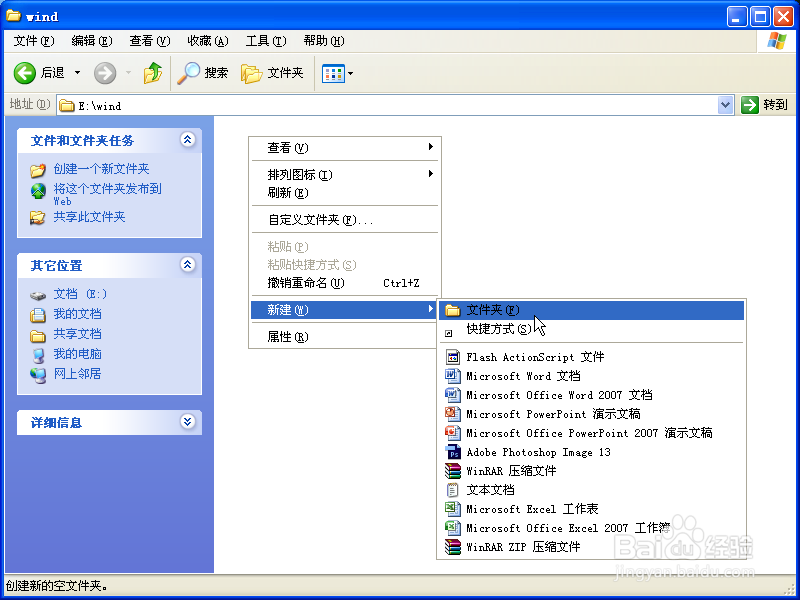
Task: Open the 工具(T) menu
Action: click(x=266, y=41)
